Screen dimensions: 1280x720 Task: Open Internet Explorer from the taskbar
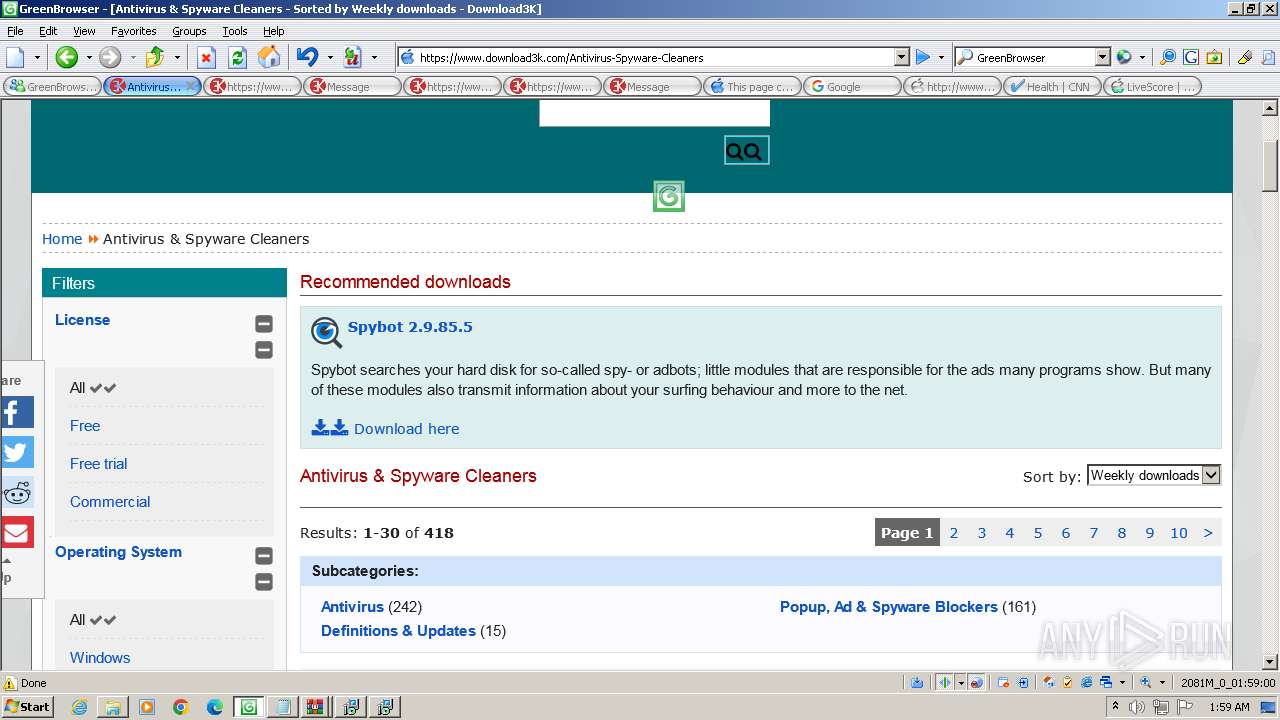(x=79, y=707)
